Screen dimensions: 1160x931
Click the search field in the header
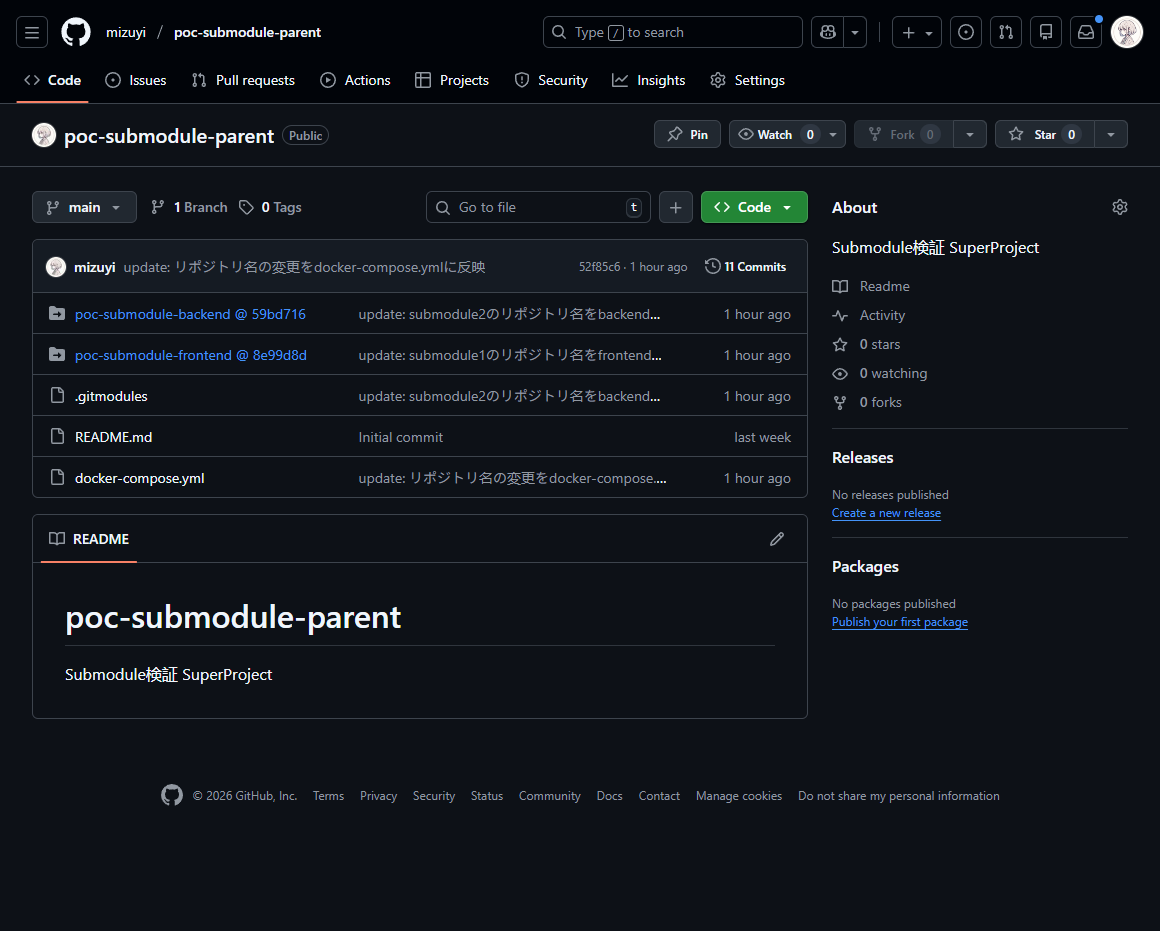[672, 32]
